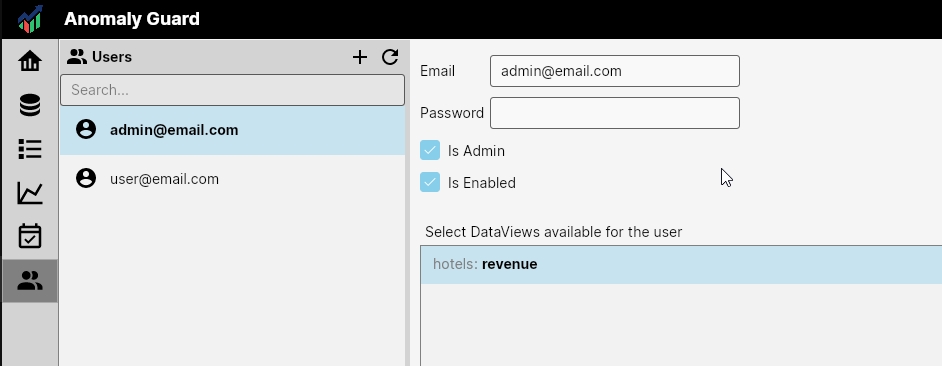The image size is (942, 366).
Task: Click the Email field label
Action: coord(437,71)
